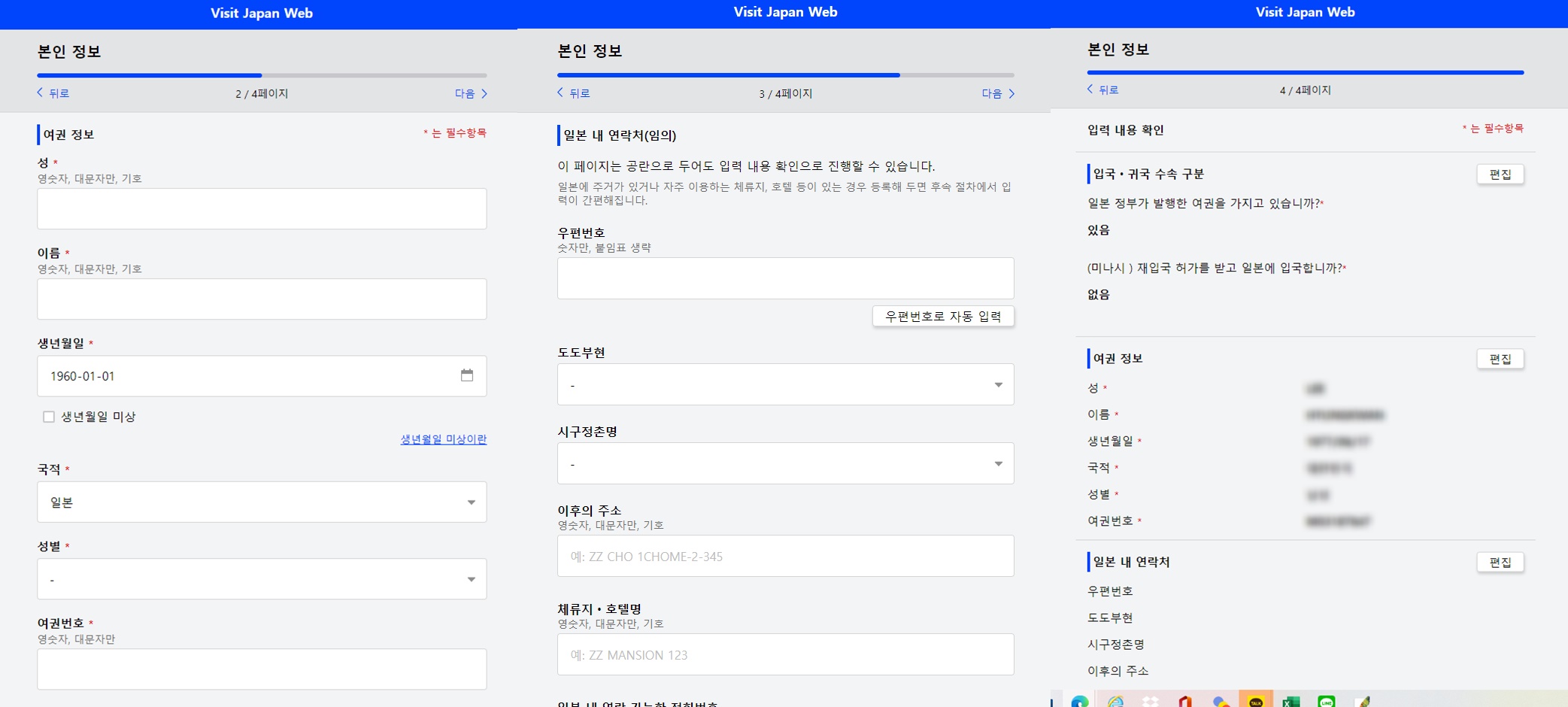Viewport: 1568px width, 707px height.
Task: Go to 다음 on page 2/4
Action: pyautogui.click(x=472, y=93)
